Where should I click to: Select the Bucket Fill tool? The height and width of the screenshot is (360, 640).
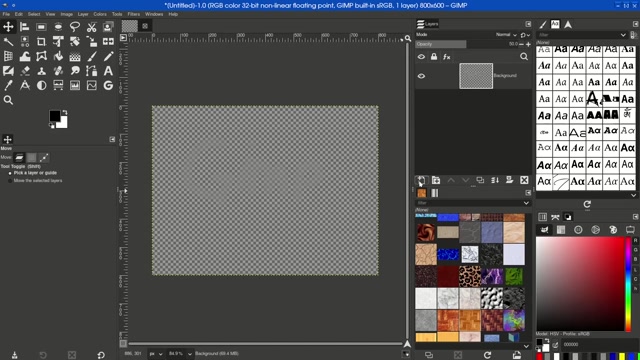[58, 56]
